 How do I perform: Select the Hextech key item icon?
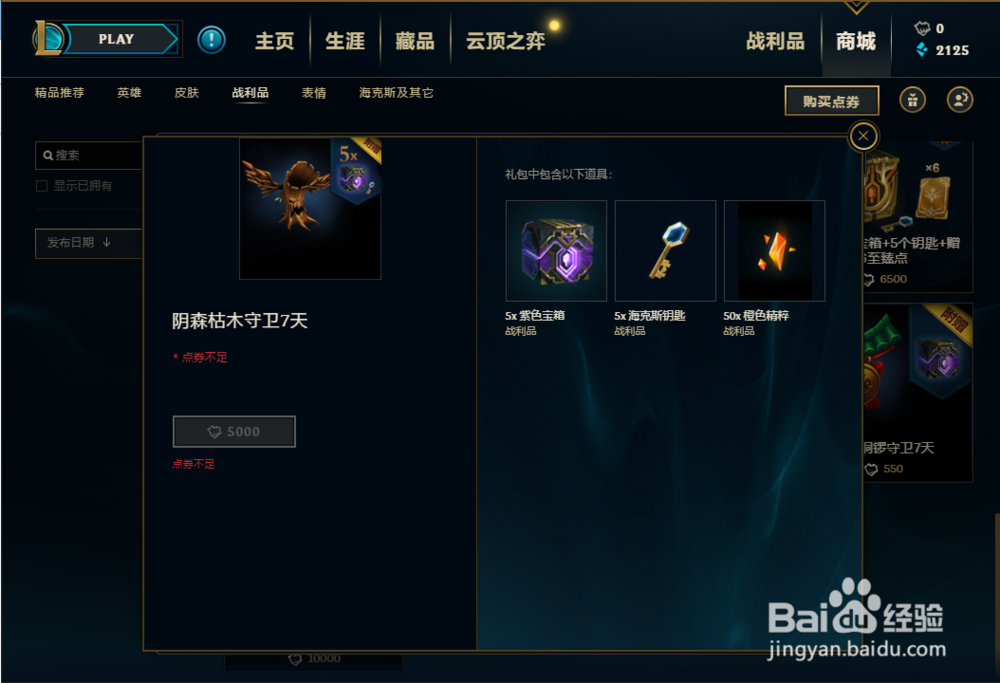(665, 251)
